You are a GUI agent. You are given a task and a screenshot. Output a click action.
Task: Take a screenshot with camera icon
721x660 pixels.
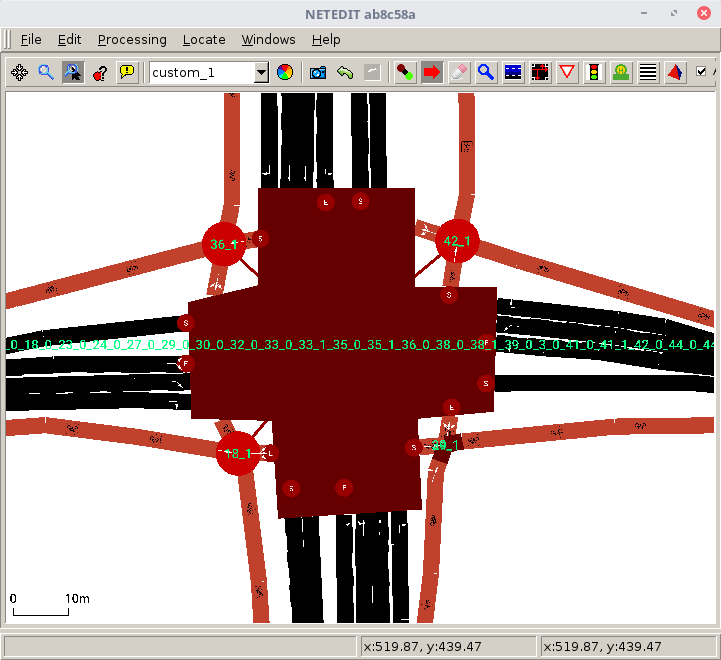[x=318, y=72]
